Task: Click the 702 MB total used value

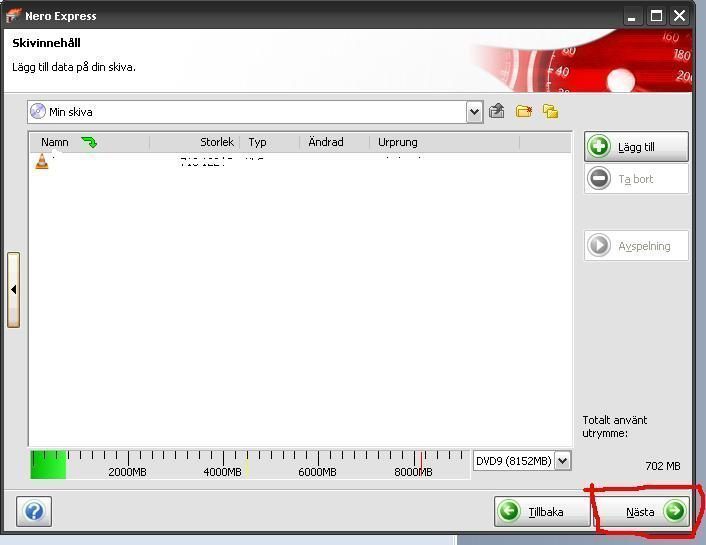Action: (663, 466)
